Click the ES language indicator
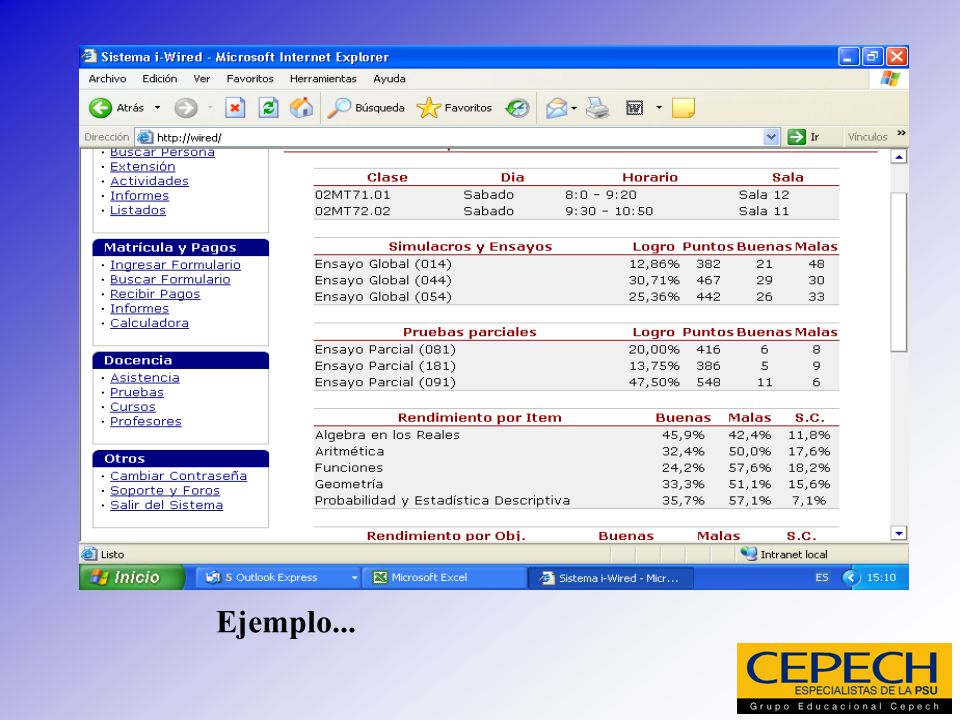 (x=822, y=577)
